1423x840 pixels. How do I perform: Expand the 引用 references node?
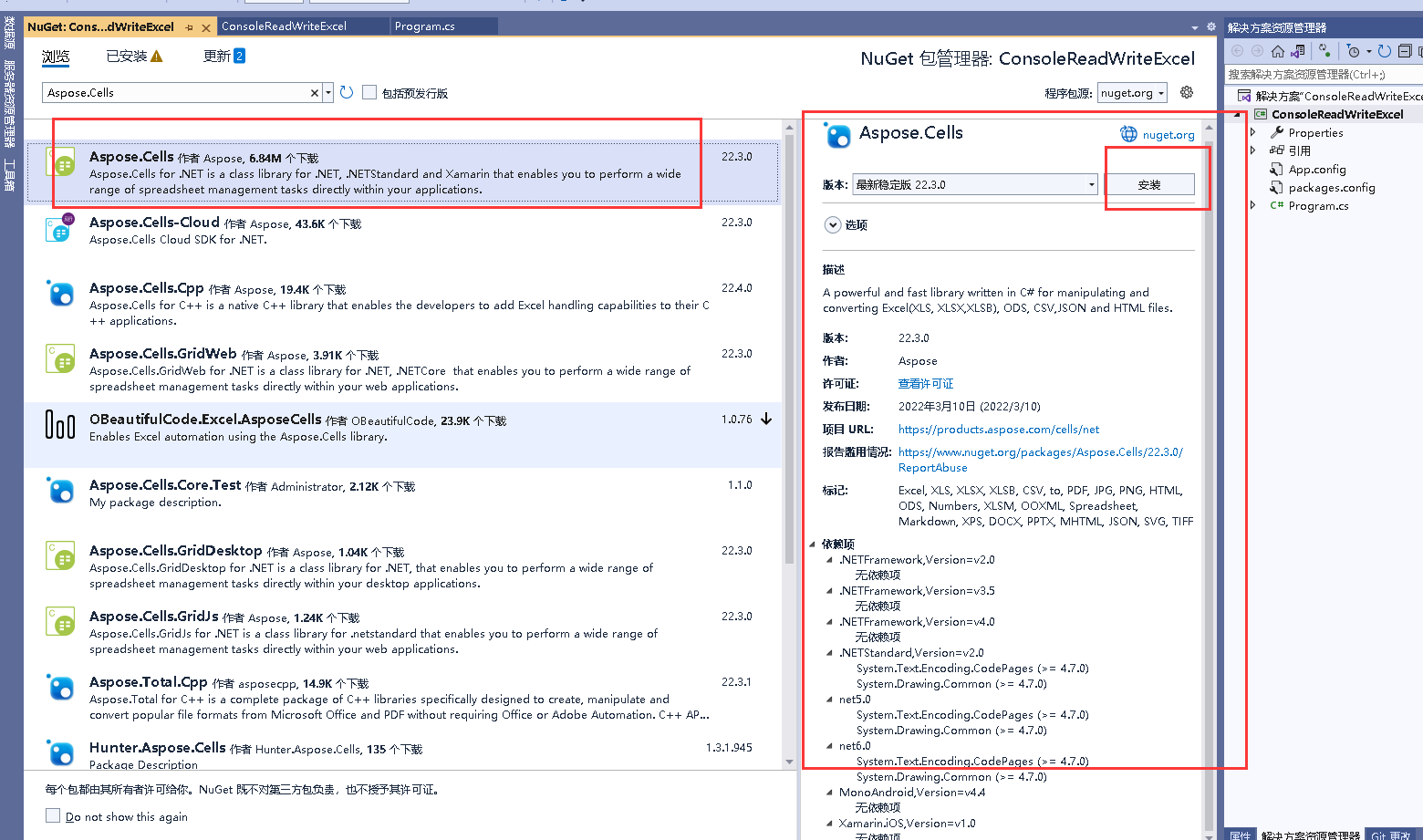click(x=1253, y=150)
